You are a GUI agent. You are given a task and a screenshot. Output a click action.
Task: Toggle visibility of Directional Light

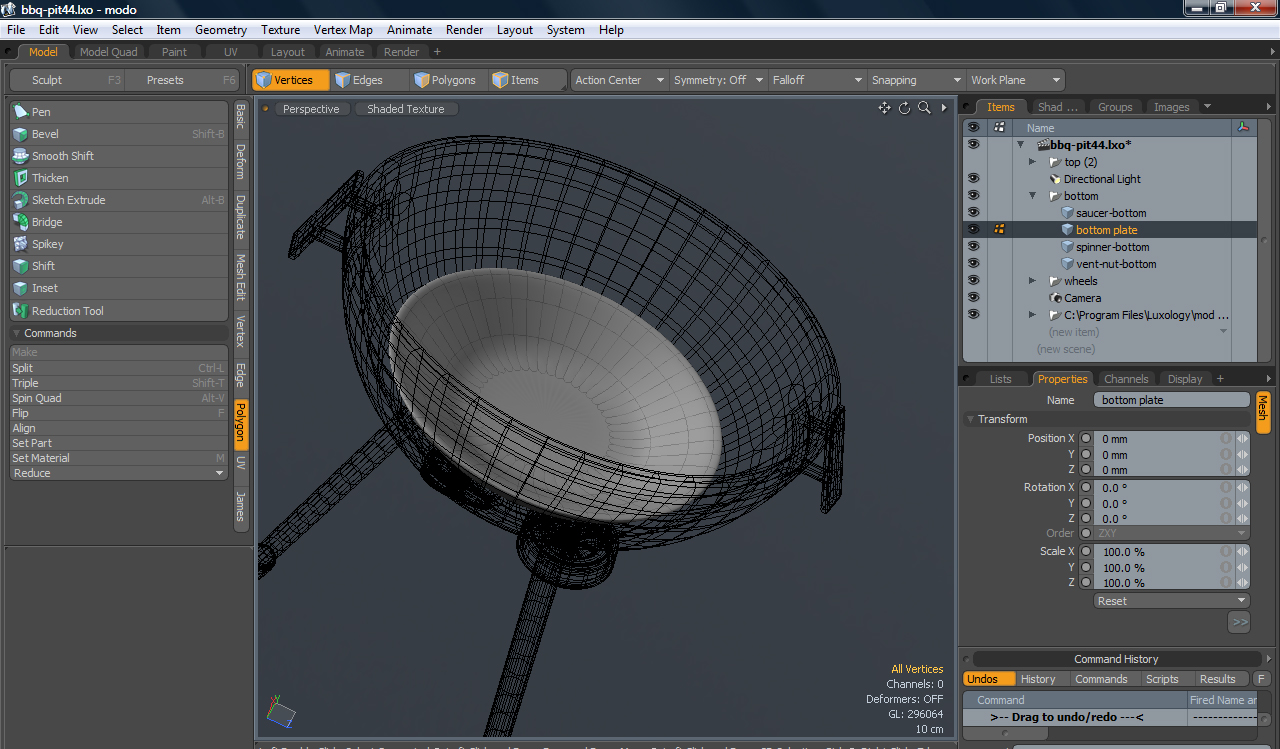point(974,179)
